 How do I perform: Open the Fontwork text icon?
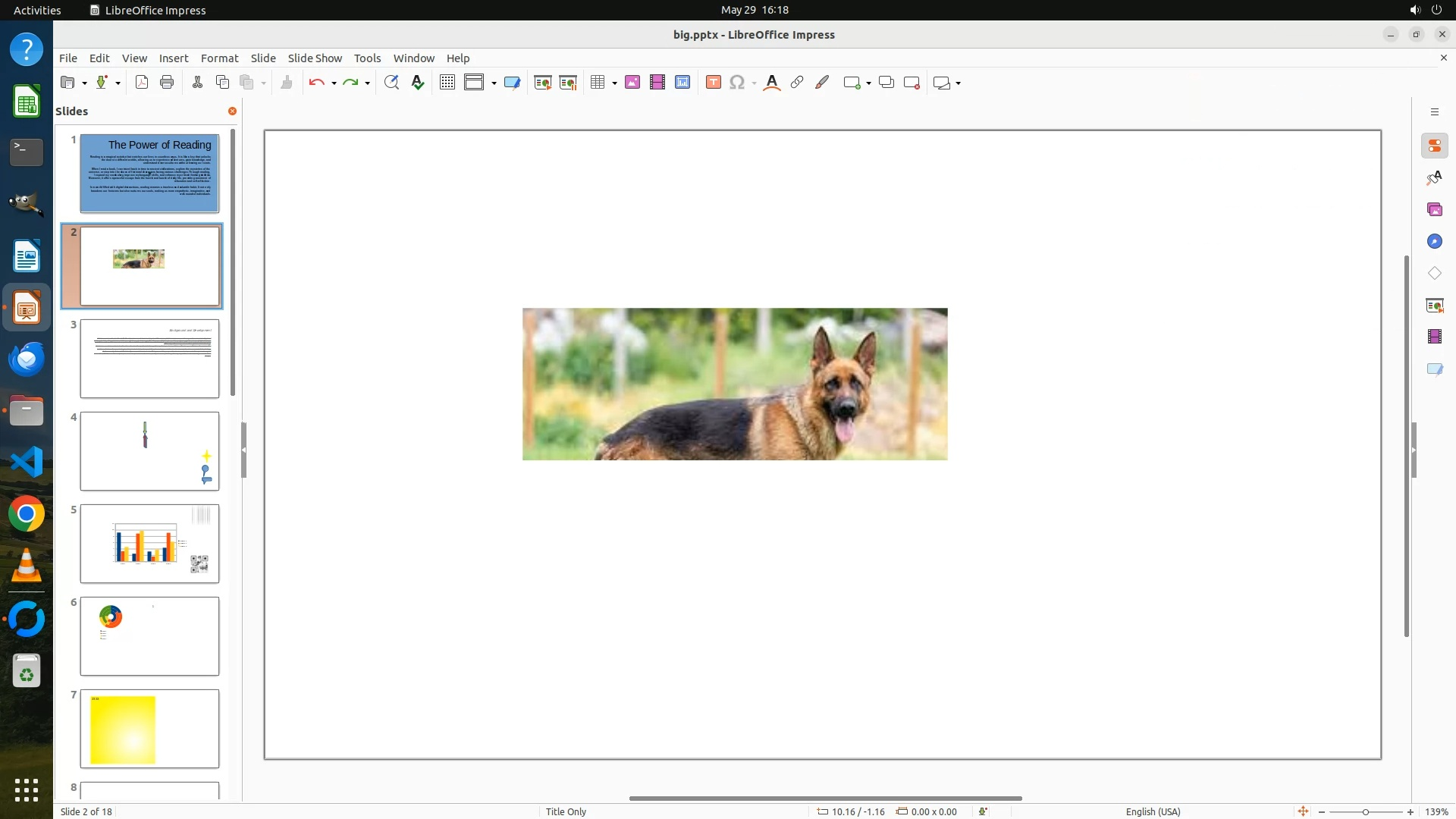[772, 83]
